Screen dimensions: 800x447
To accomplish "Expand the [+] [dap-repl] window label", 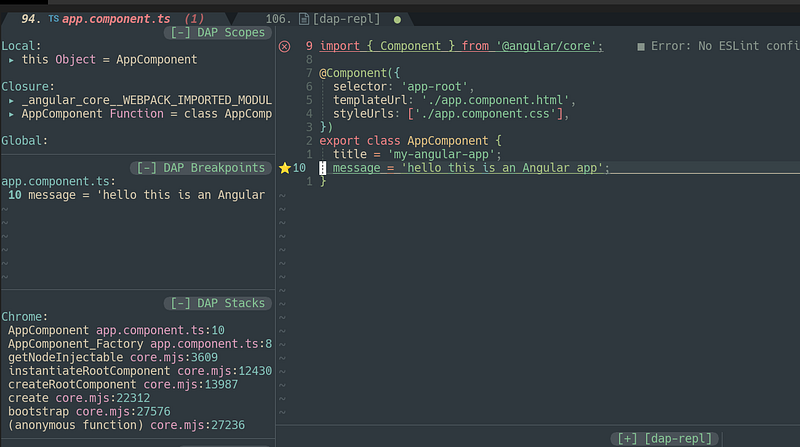I will (x=664, y=438).
